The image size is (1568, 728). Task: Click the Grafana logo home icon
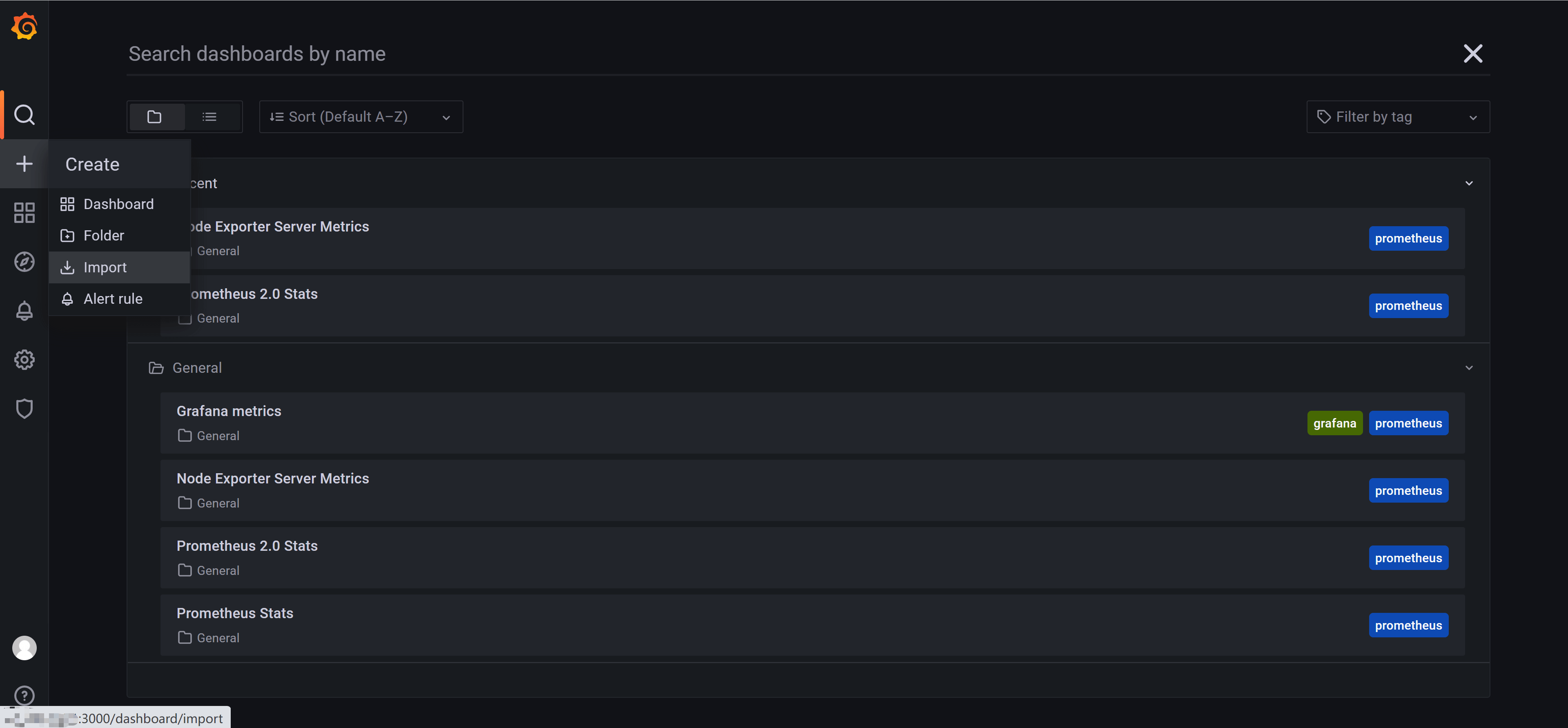point(24,26)
